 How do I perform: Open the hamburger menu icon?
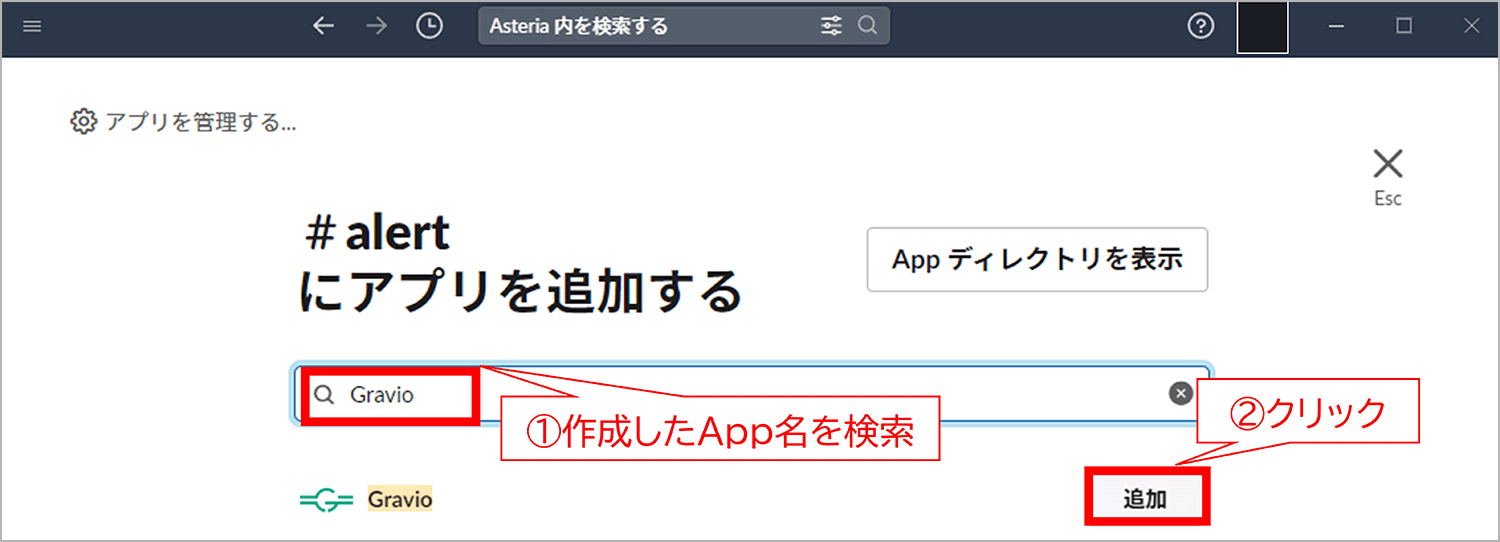point(32,27)
